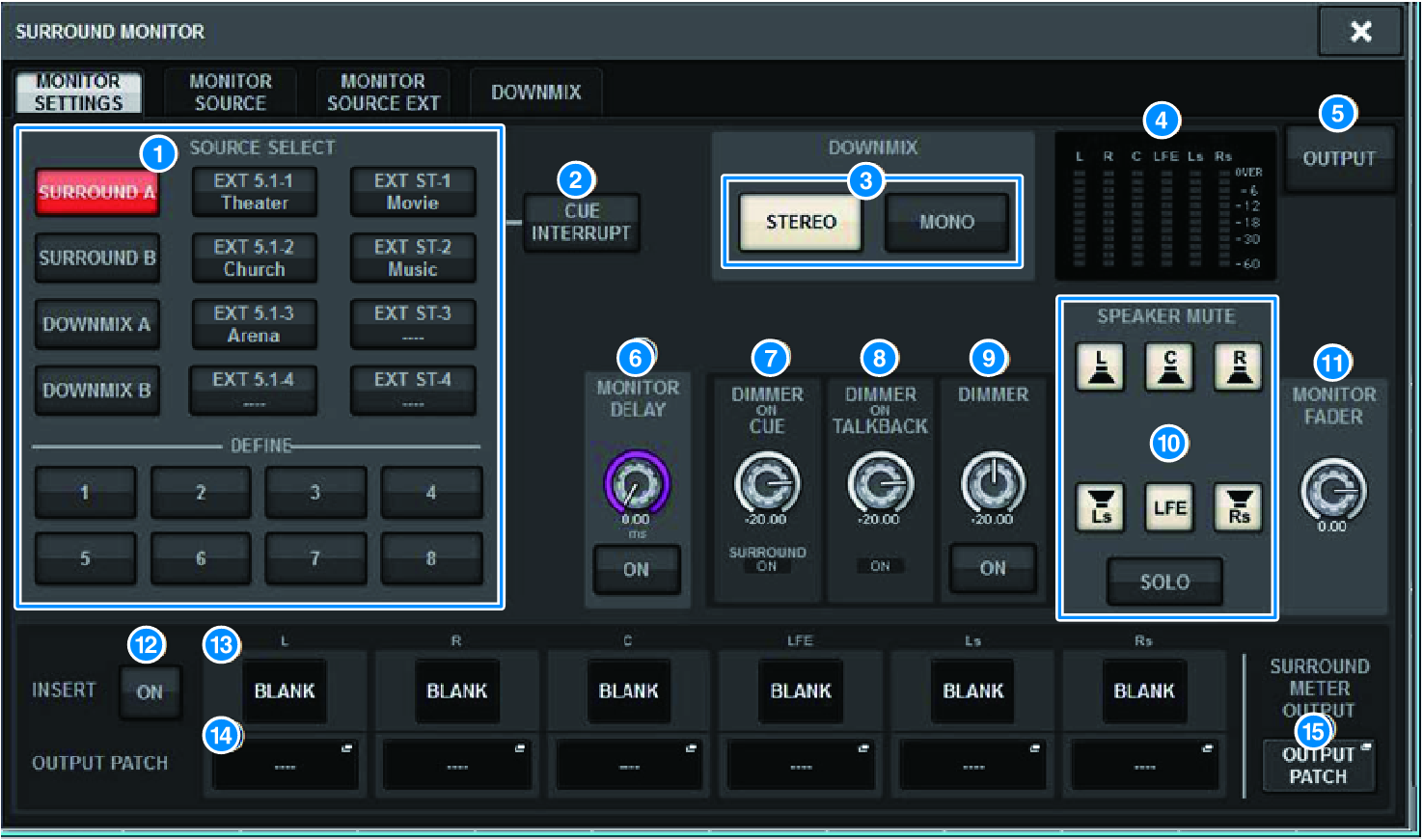Enable the Dimmer ON button
Screen dimensions: 1423x840
click(x=993, y=568)
